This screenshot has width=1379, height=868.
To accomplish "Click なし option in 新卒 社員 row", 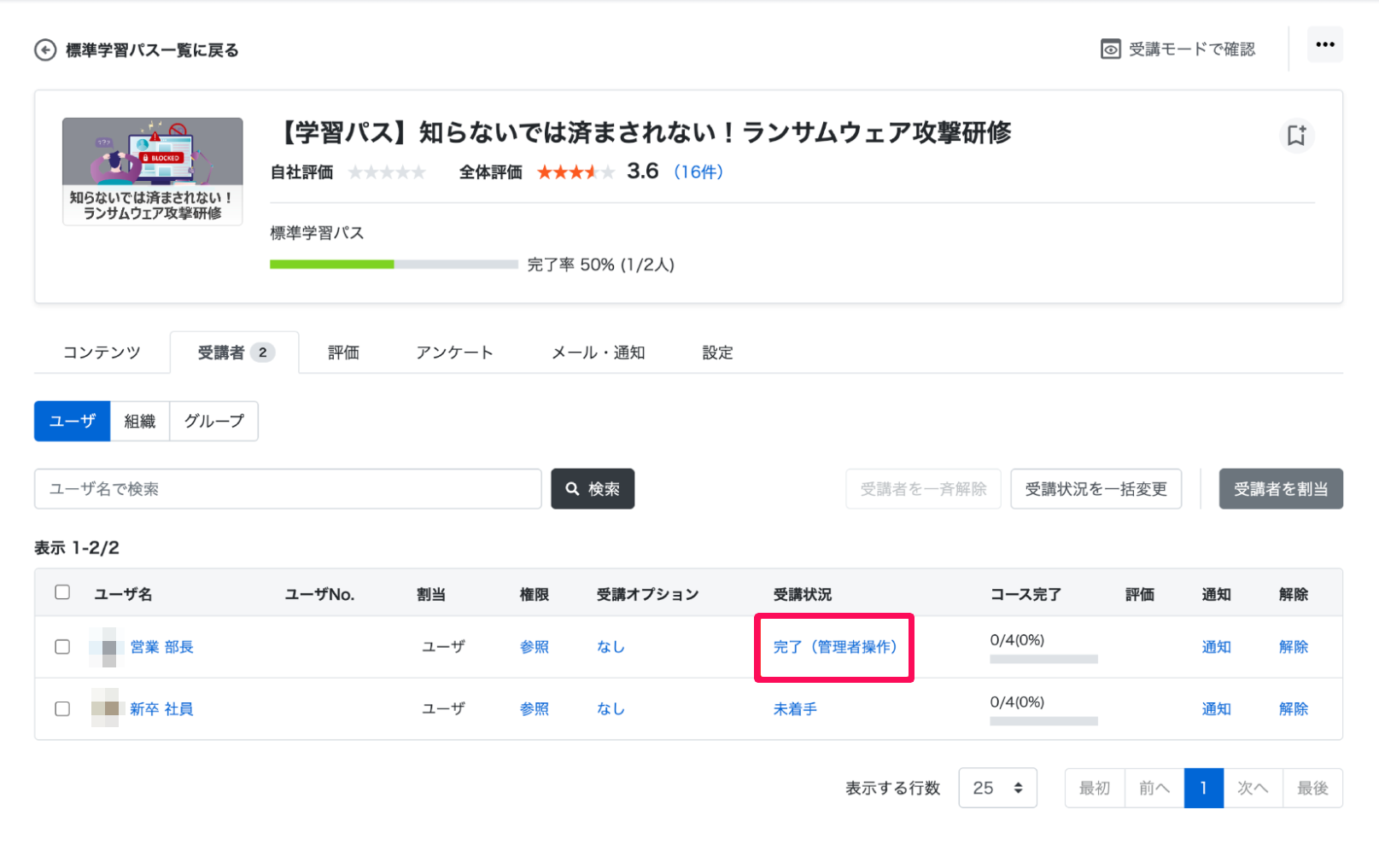I will click(x=611, y=708).
